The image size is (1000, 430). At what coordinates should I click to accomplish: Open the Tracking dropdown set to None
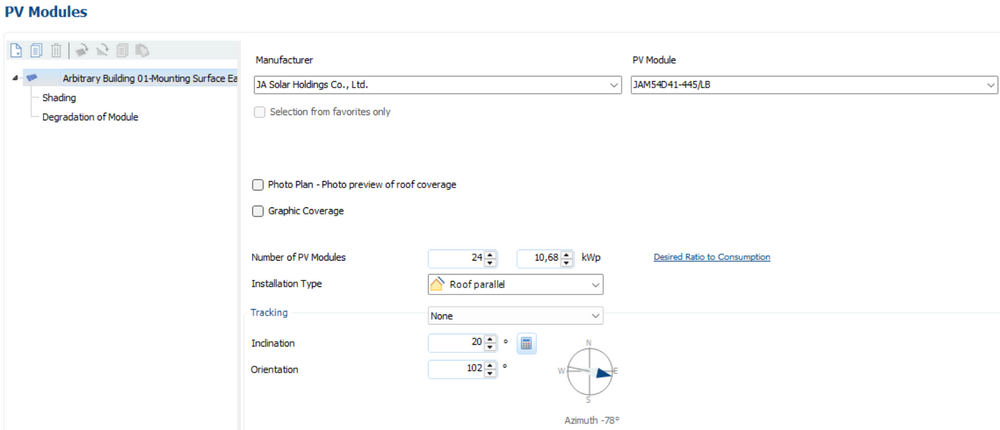pos(515,316)
